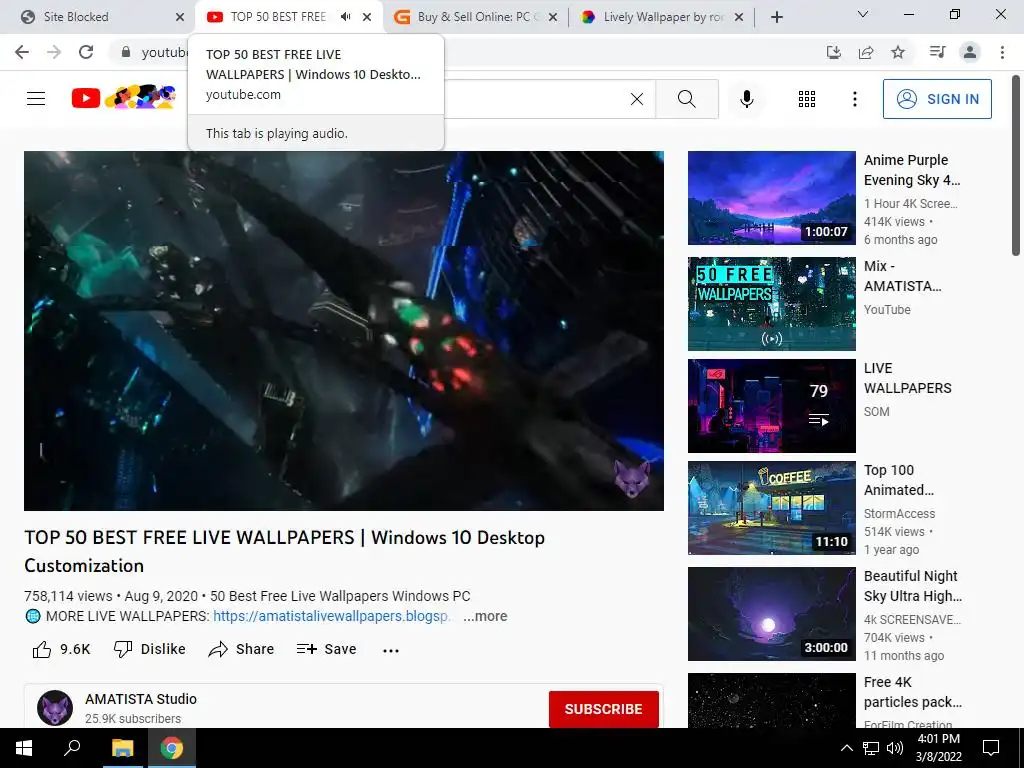Click the Top 100 Animated title
The height and width of the screenshot is (768, 1024).
point(899,480)
